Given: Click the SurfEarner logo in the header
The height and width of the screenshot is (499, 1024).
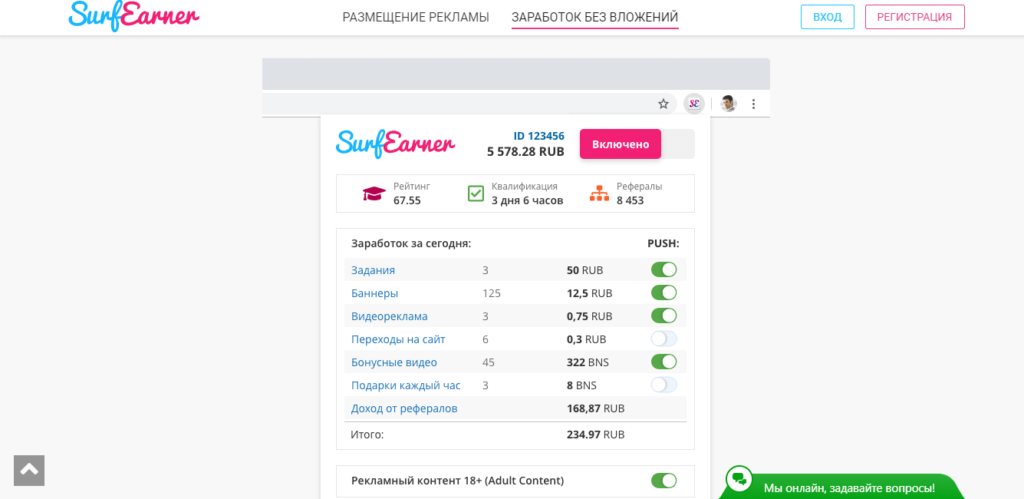Looking at the screenshot, I should point(133,15).
